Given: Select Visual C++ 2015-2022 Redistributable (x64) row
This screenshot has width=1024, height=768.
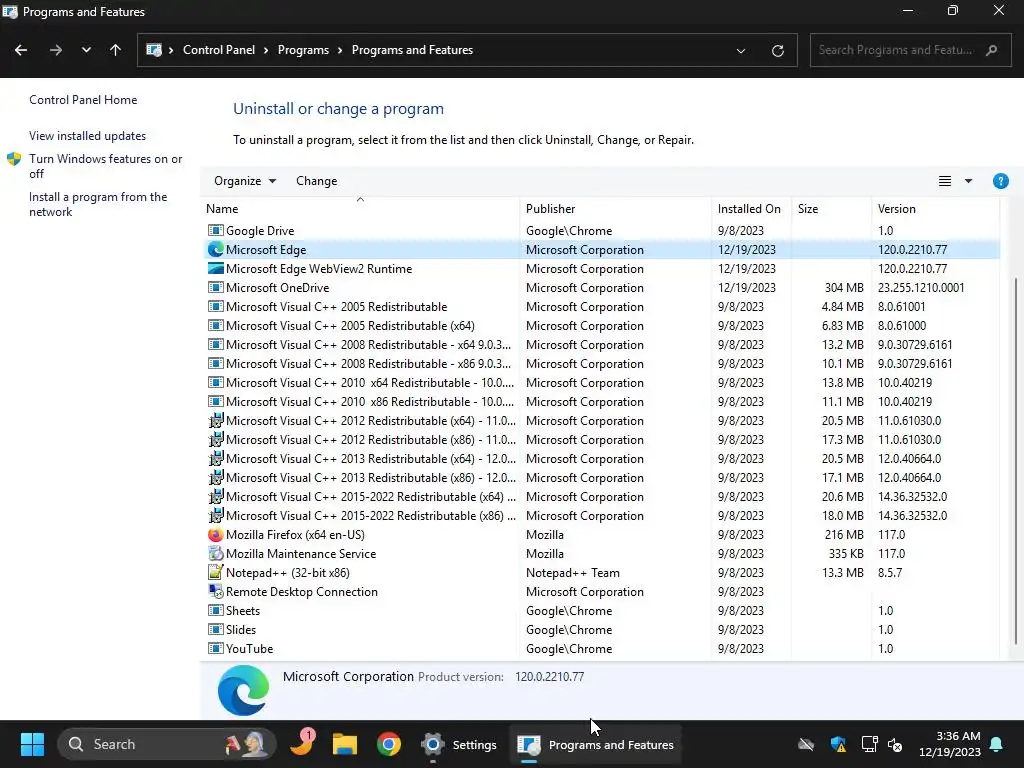Looking at the screenshot, I should (x=602, y=496).
